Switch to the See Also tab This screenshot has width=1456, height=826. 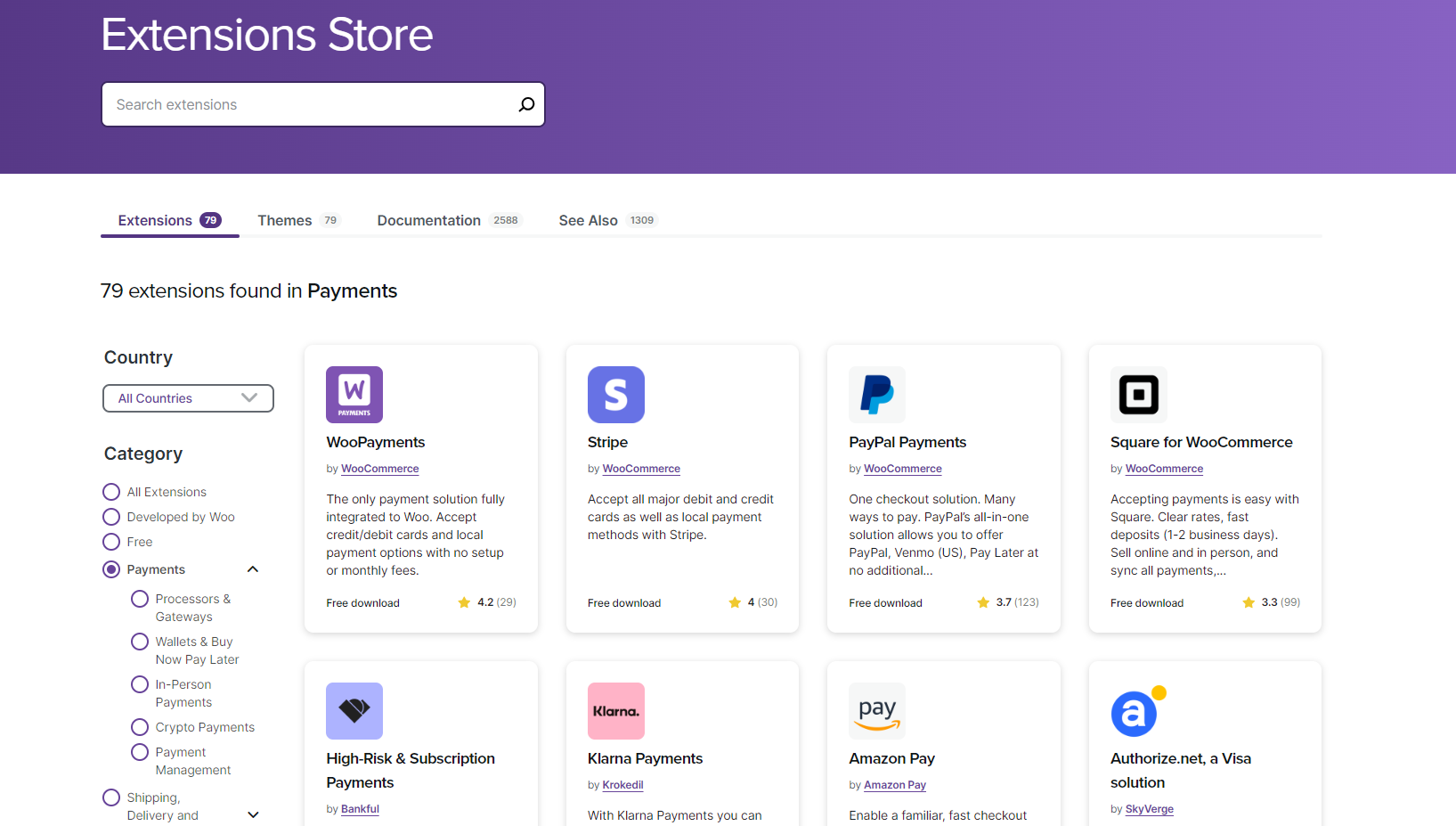[607, 220]
